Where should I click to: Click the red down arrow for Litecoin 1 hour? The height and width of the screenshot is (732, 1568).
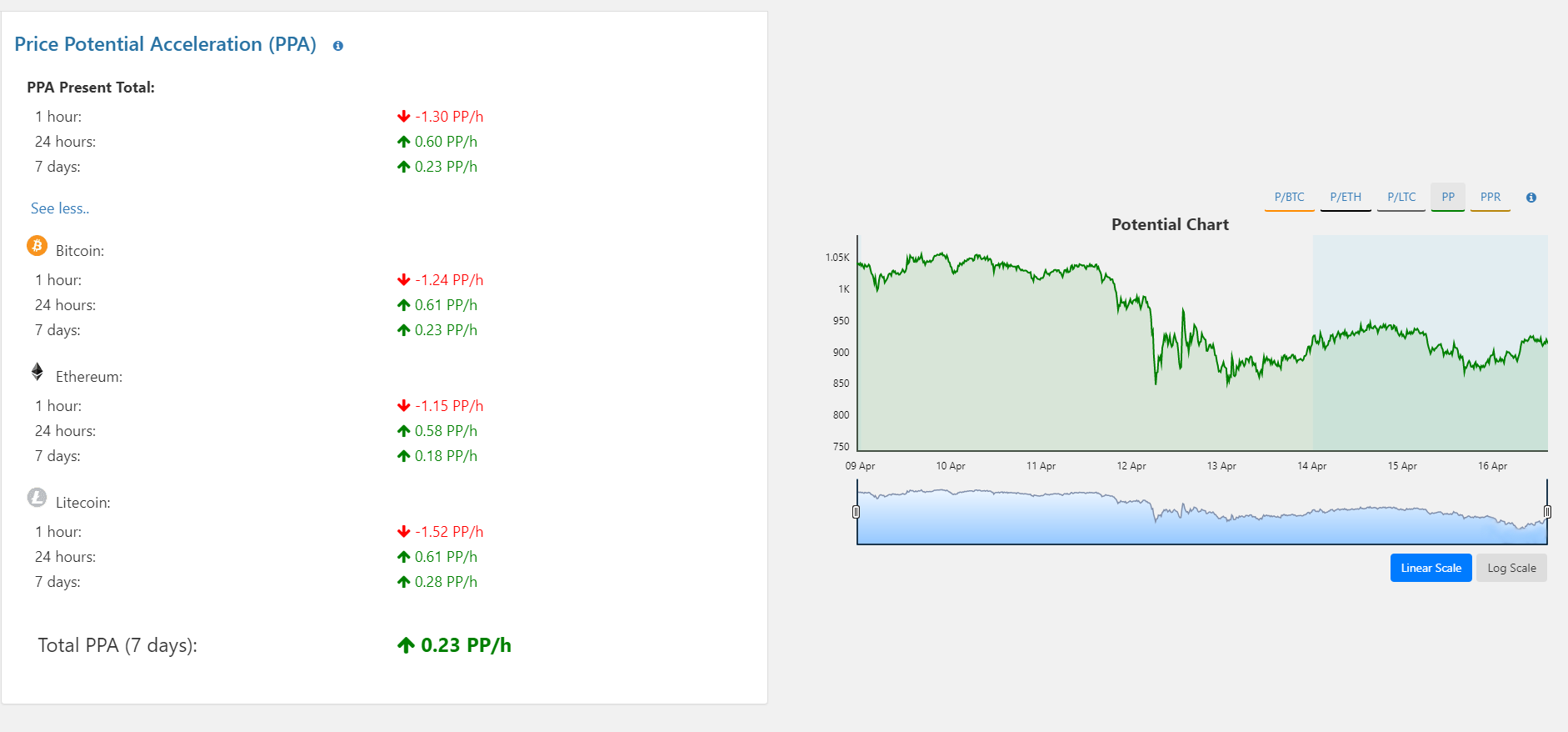coord(404,532)
